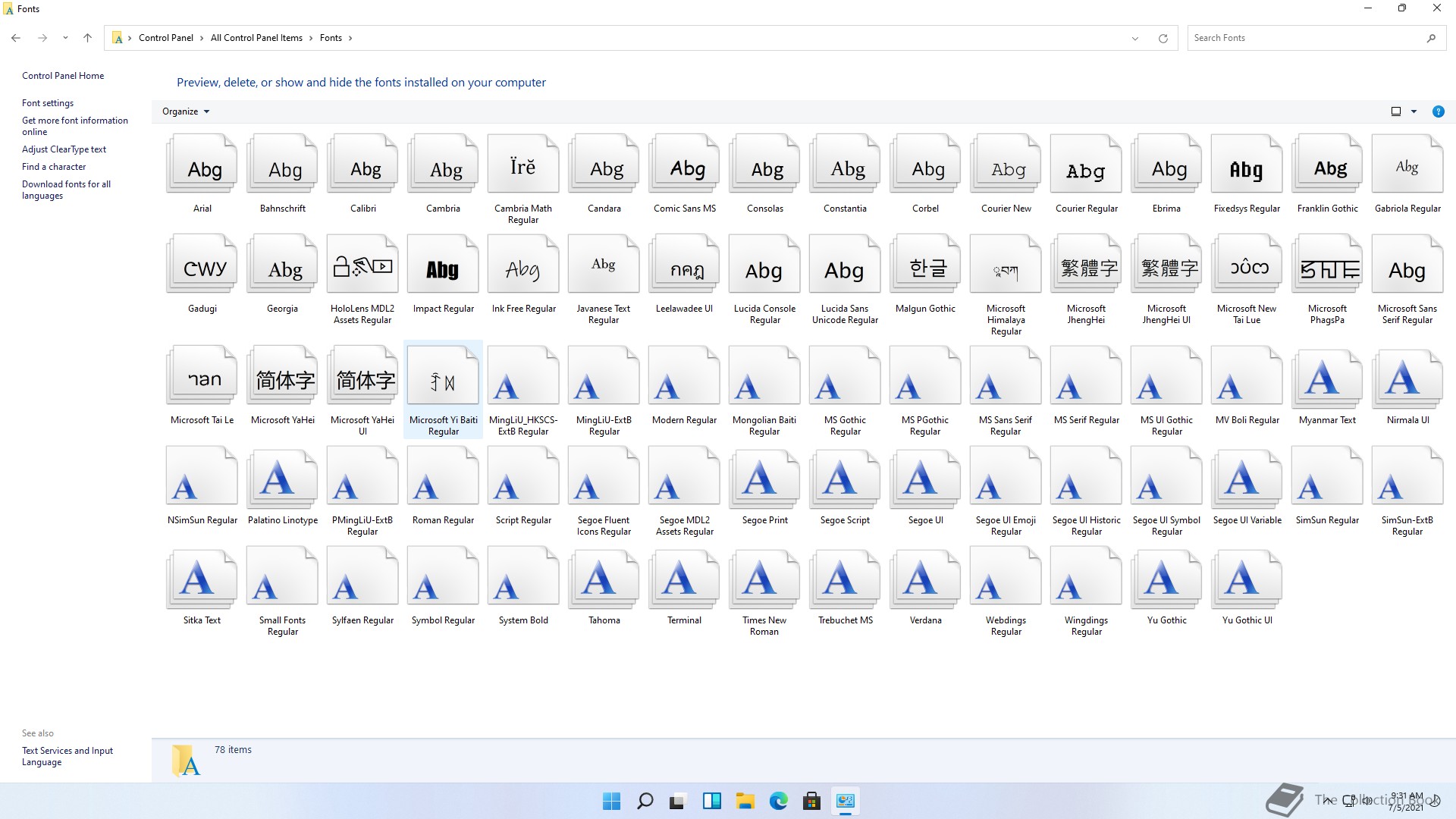Viewport: 1456px width, 819px height.
Task: Select the Courier New font
Action: 1006,165
